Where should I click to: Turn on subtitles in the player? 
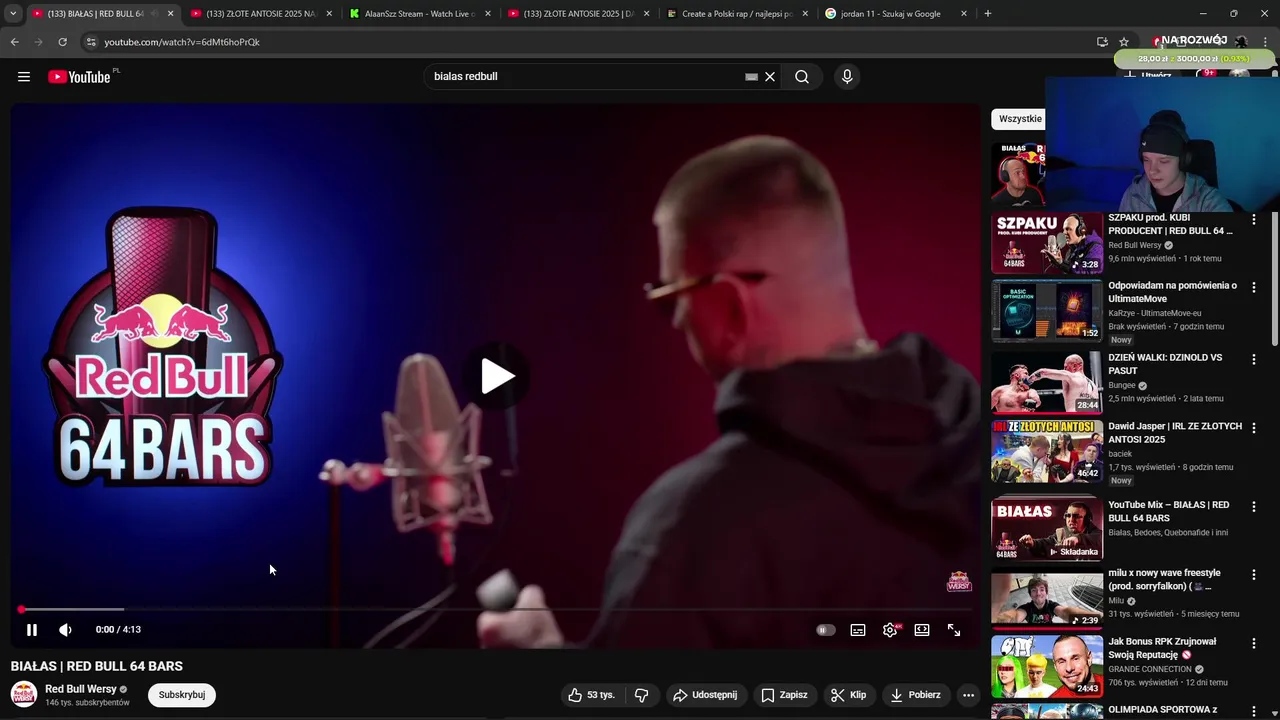click(858, 630)
